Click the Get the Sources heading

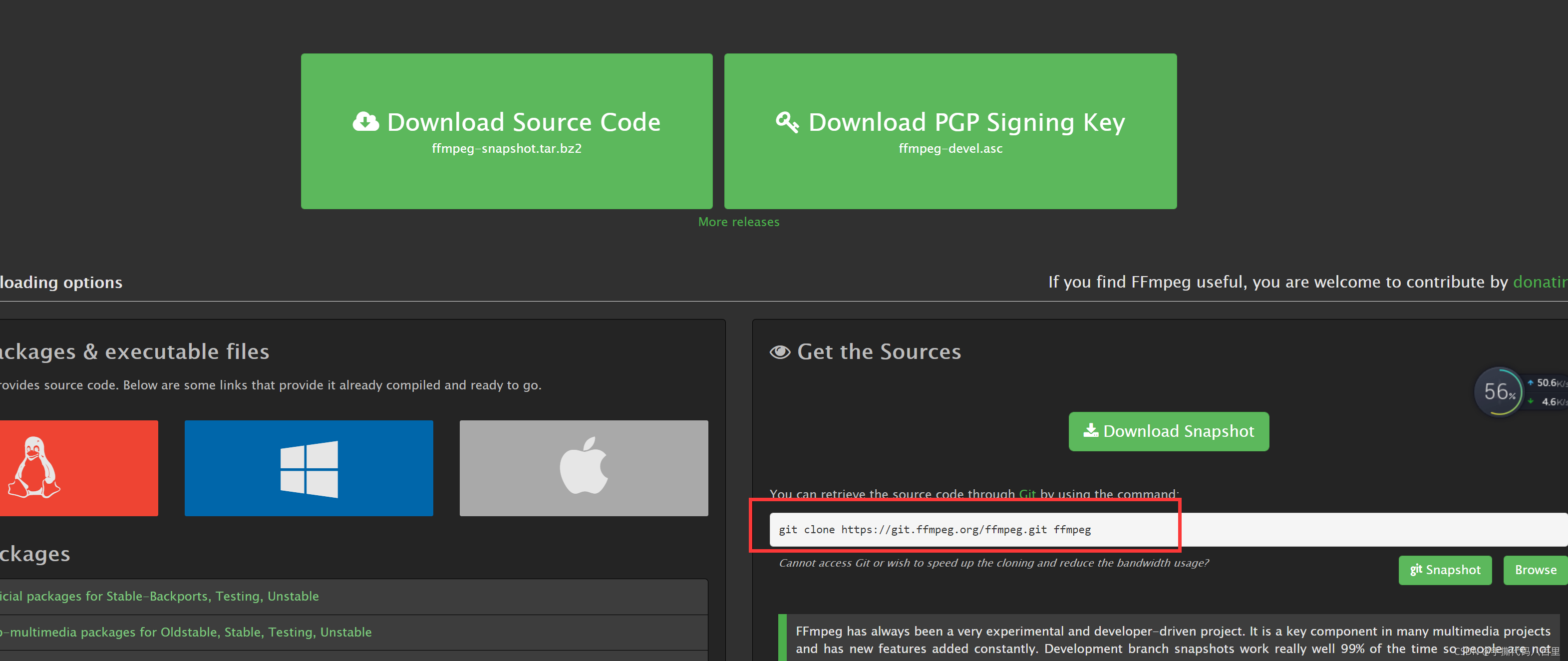pos(879,352)
